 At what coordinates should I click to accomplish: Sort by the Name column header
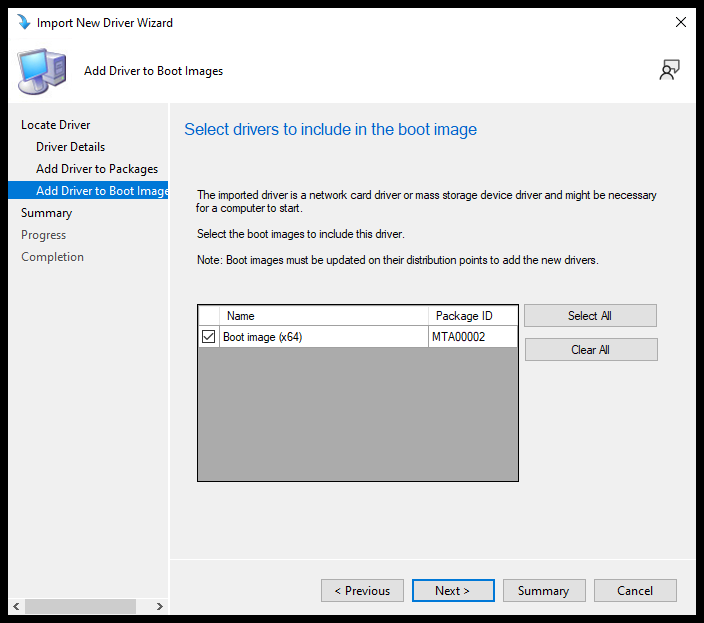coord(324,316)
